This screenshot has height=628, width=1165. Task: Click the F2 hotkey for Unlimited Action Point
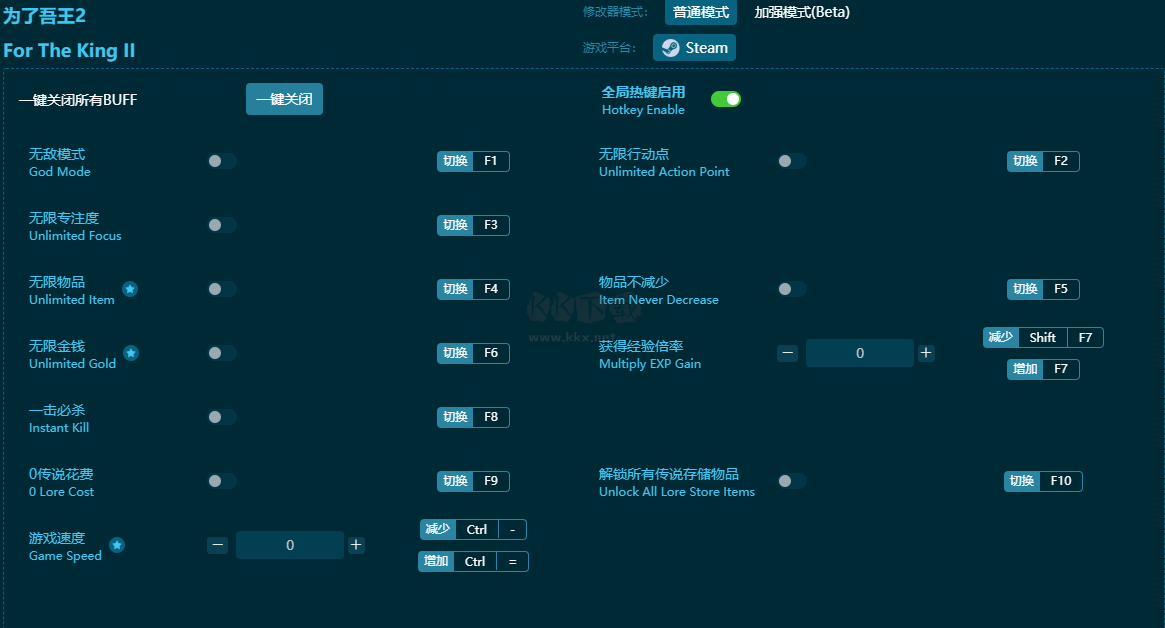pyautogui.click(x=1043, y=161)
